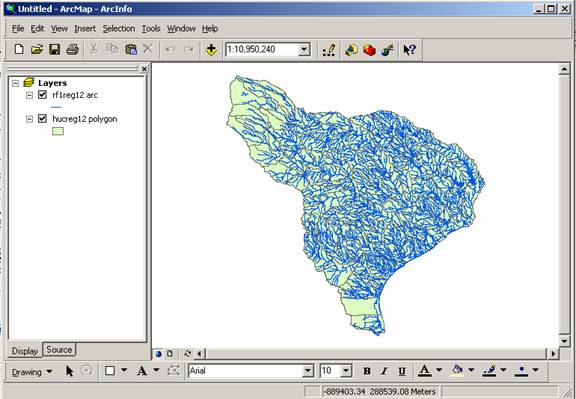Switch to the Source tab

coord(59,350)
